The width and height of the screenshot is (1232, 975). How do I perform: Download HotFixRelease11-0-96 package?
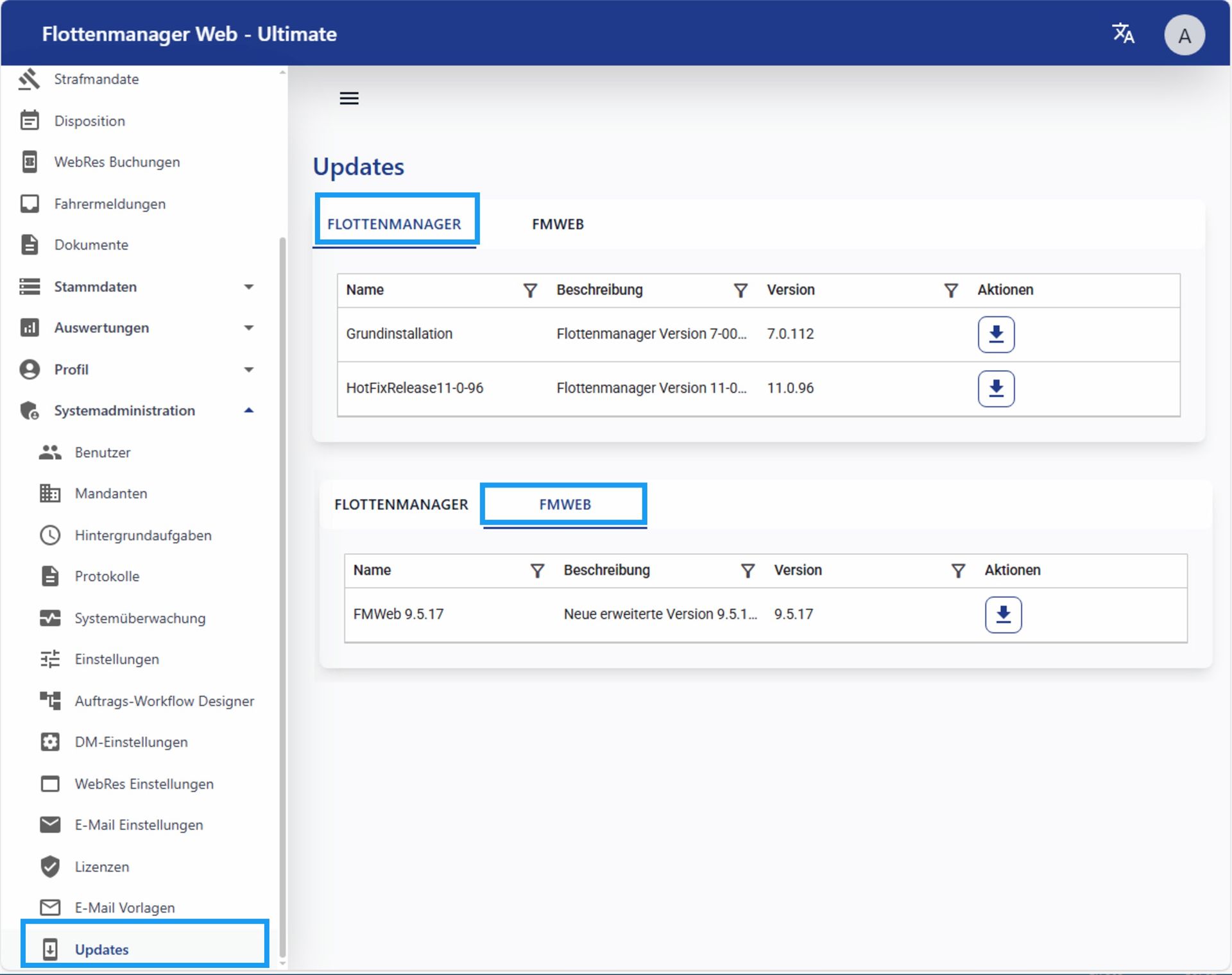tap(996, 388)
